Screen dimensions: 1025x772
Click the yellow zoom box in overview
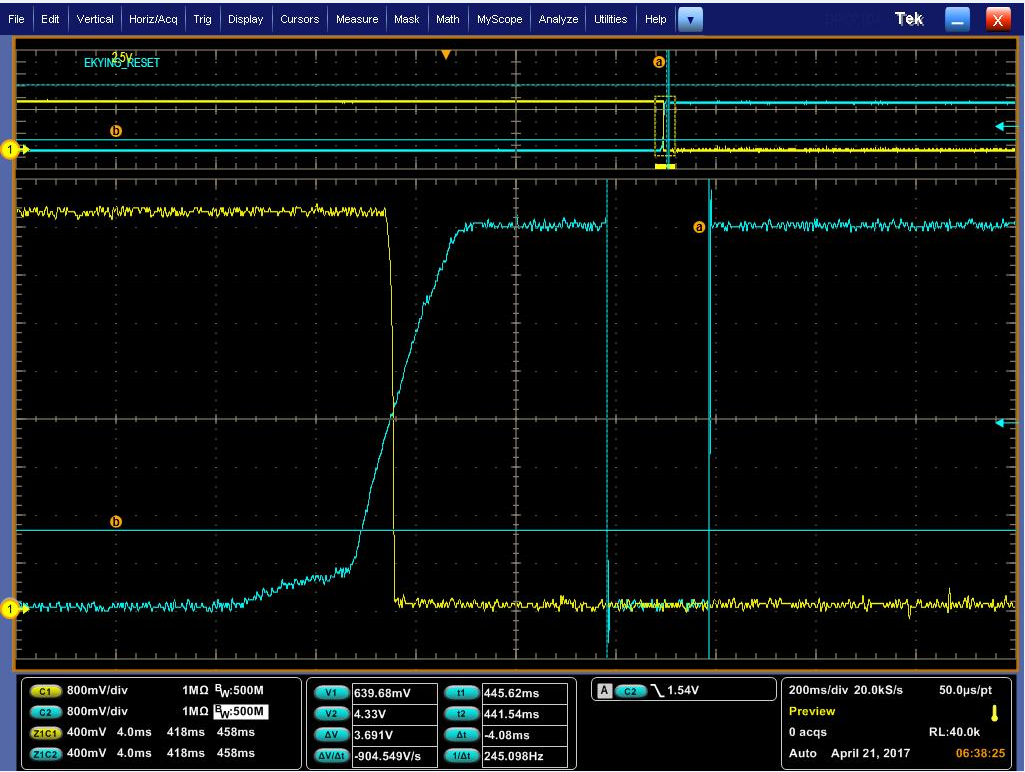coord(665,126)
